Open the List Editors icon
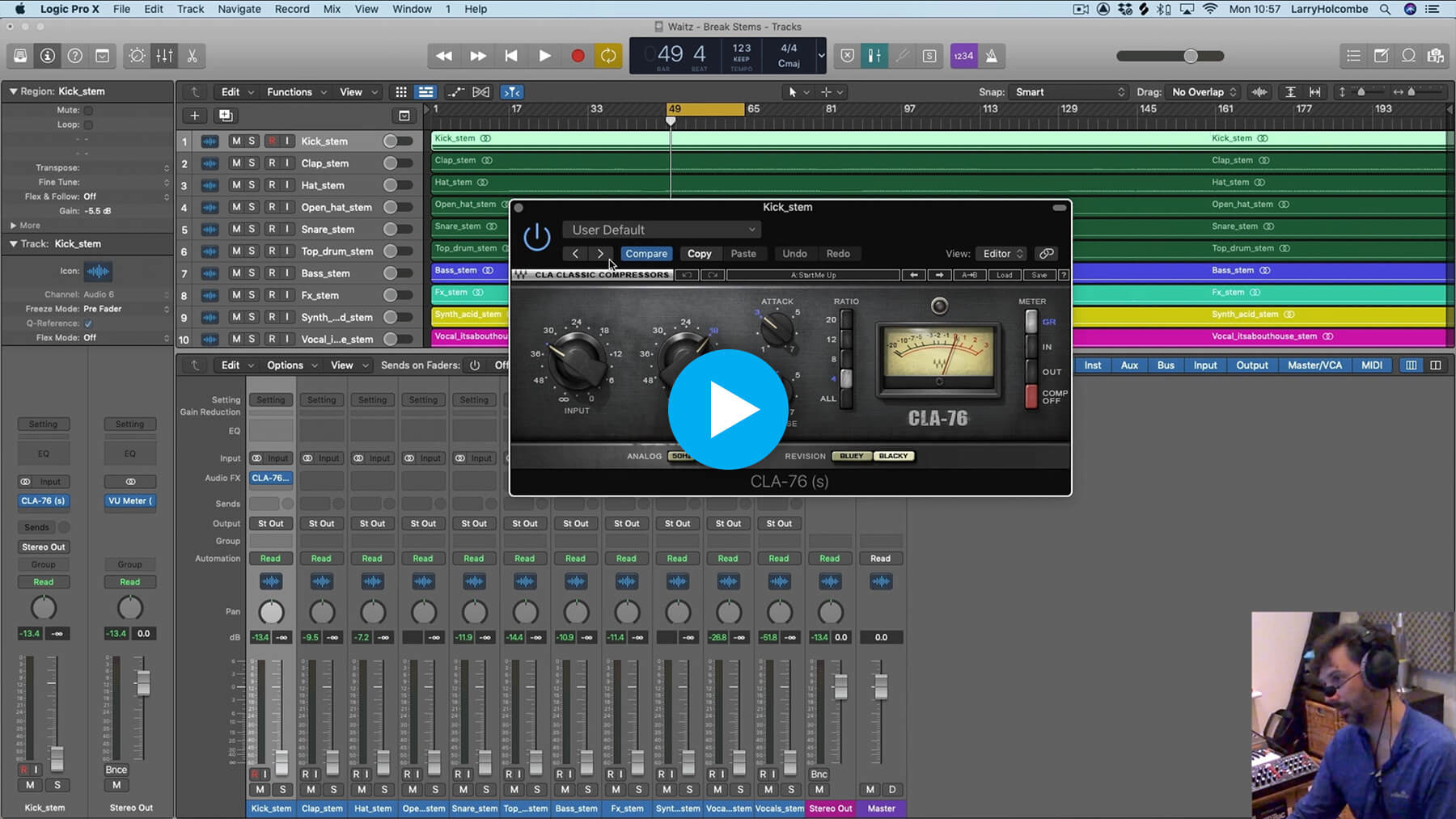1456x819 pixels. click(1353, 56)
